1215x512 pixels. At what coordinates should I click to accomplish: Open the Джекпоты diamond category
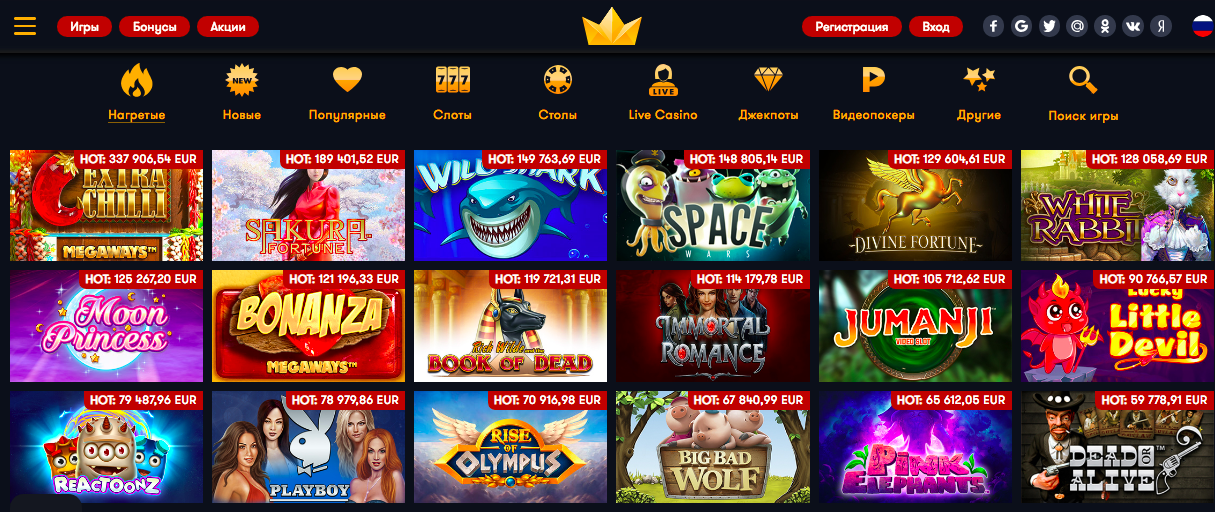(768, 93)
